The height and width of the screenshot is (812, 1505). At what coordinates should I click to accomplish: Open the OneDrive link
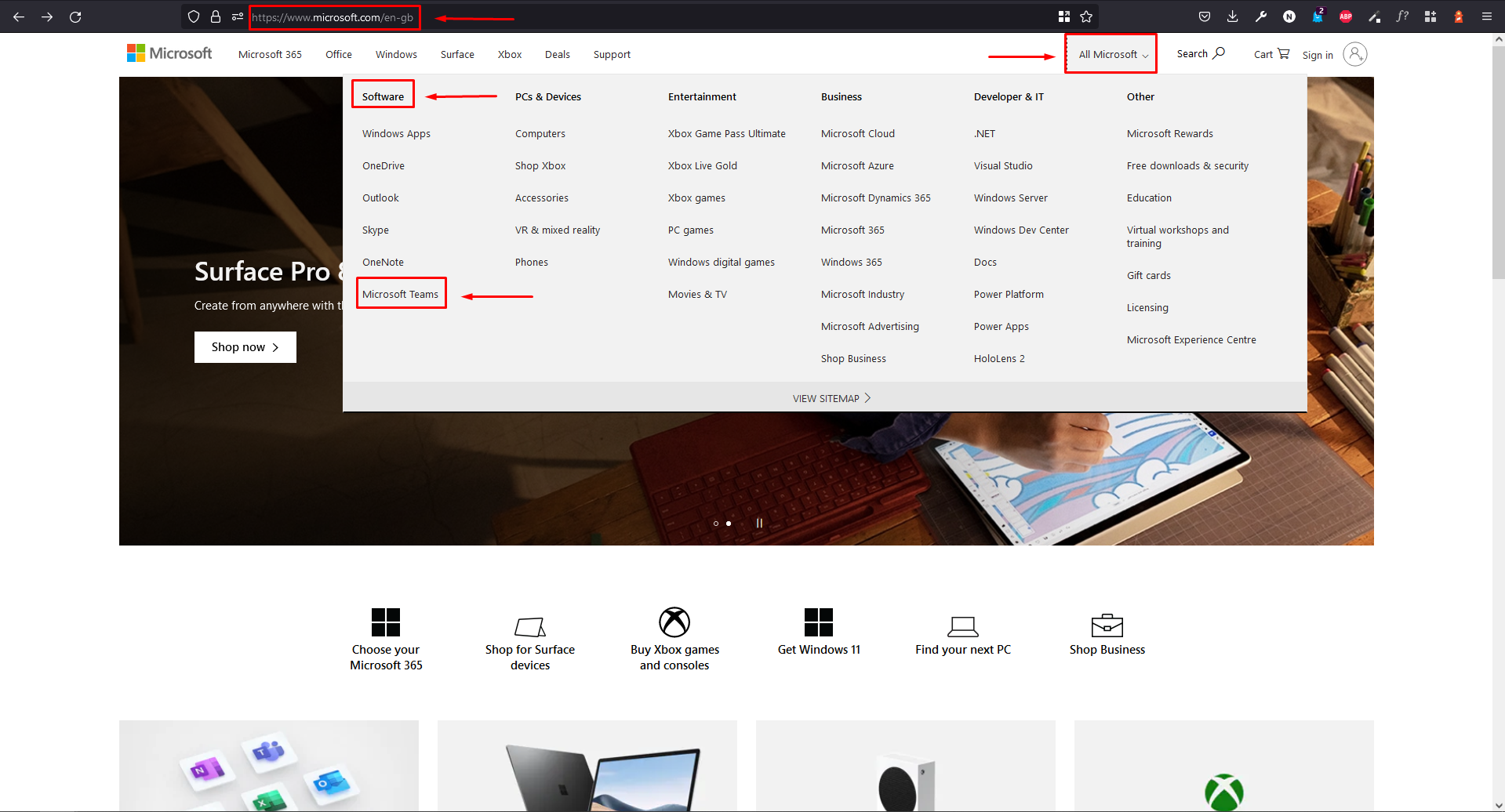click(384, 165)
